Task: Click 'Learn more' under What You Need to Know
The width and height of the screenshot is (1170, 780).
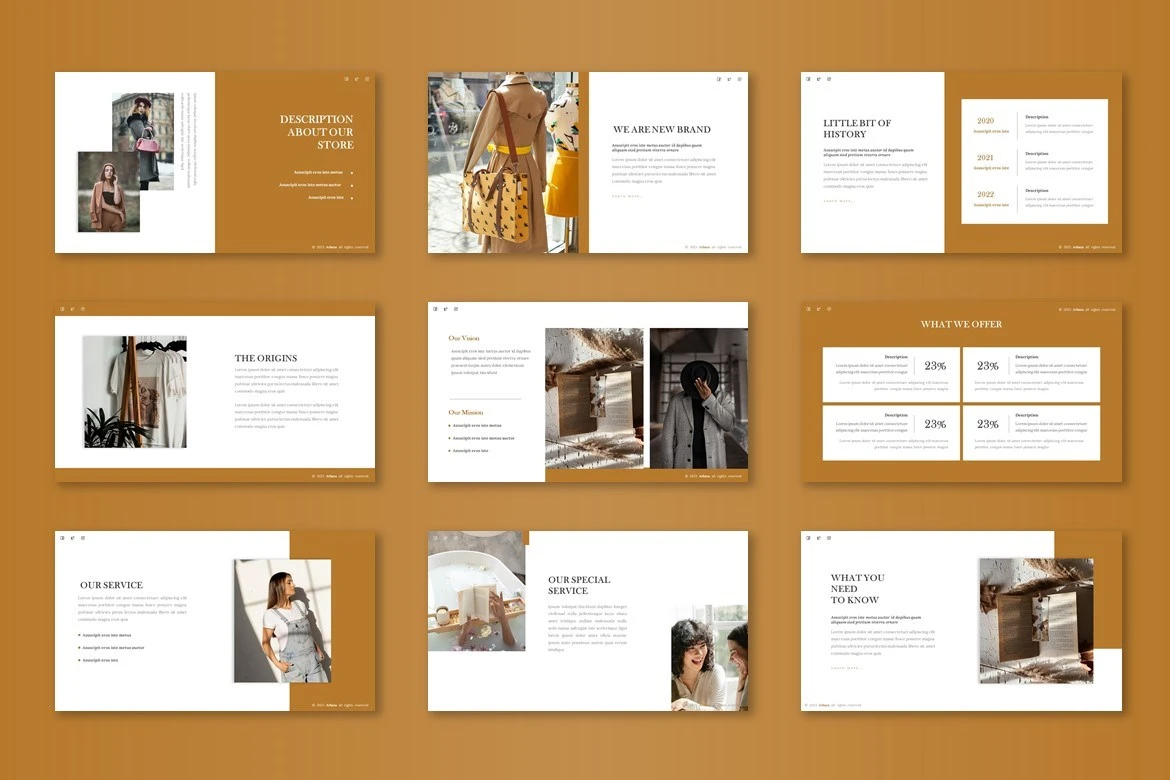Action: [x=846, y=668]
